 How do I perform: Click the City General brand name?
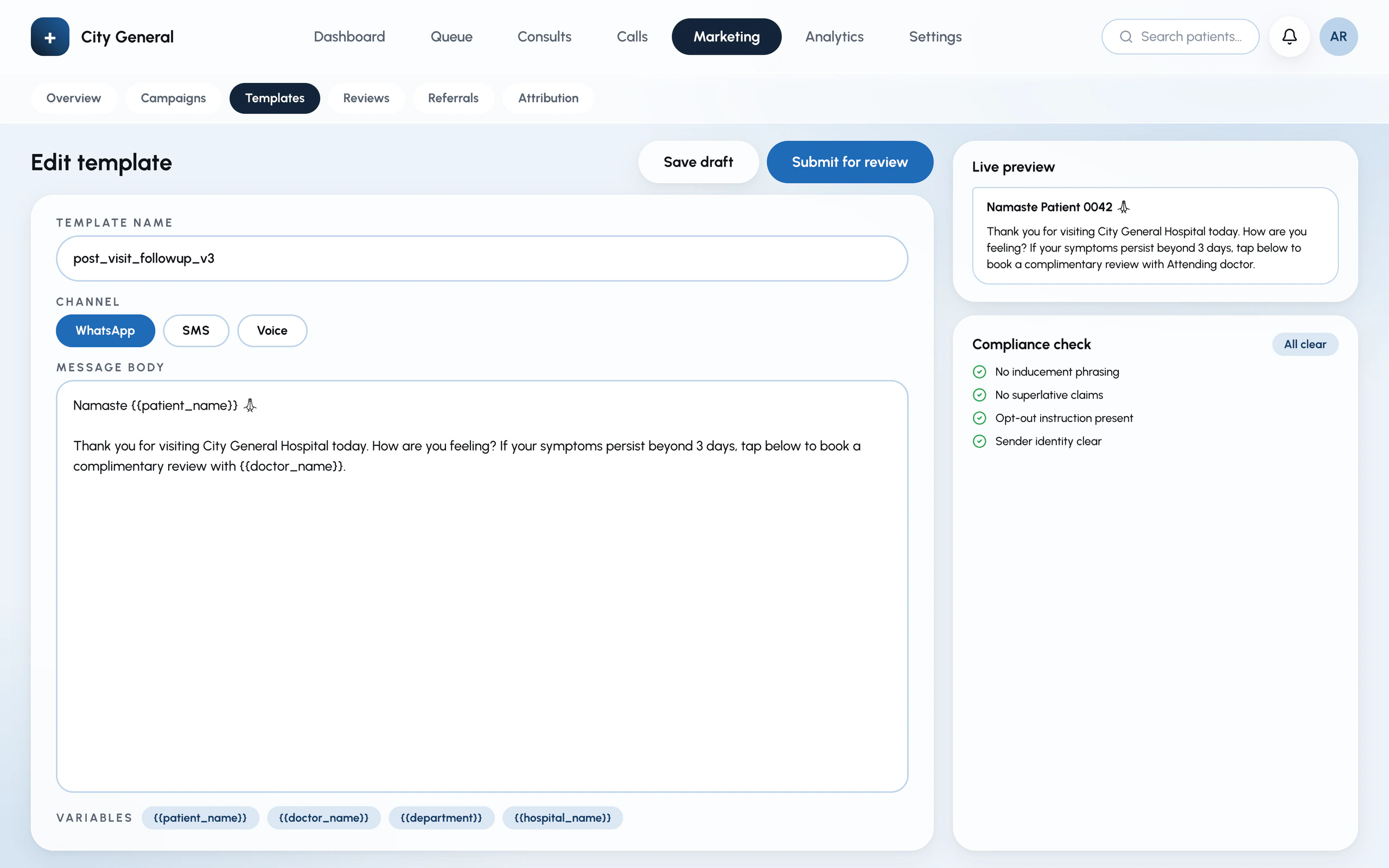tap(127, 37)
